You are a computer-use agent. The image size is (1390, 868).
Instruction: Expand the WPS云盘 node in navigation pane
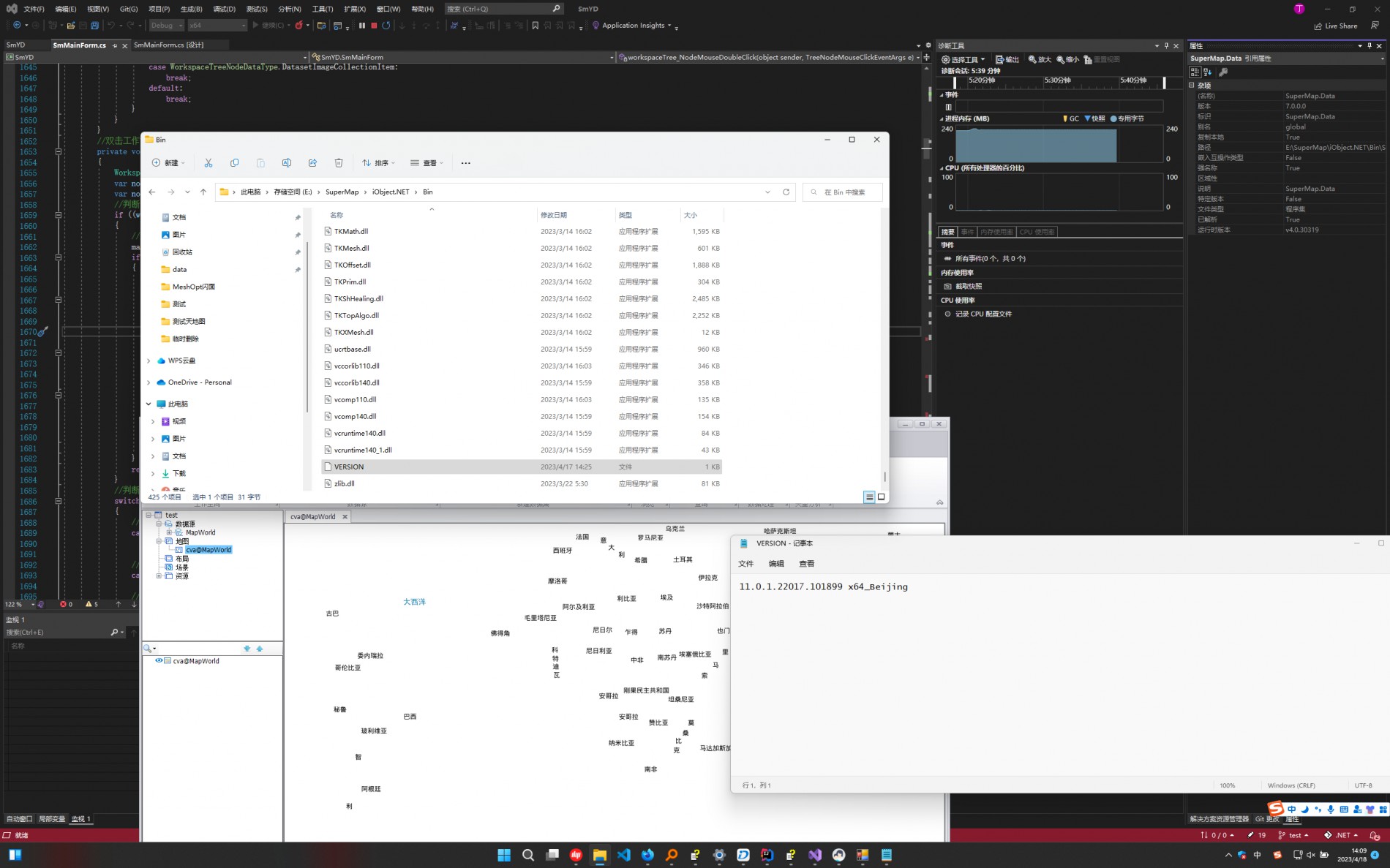pos(149,361)
